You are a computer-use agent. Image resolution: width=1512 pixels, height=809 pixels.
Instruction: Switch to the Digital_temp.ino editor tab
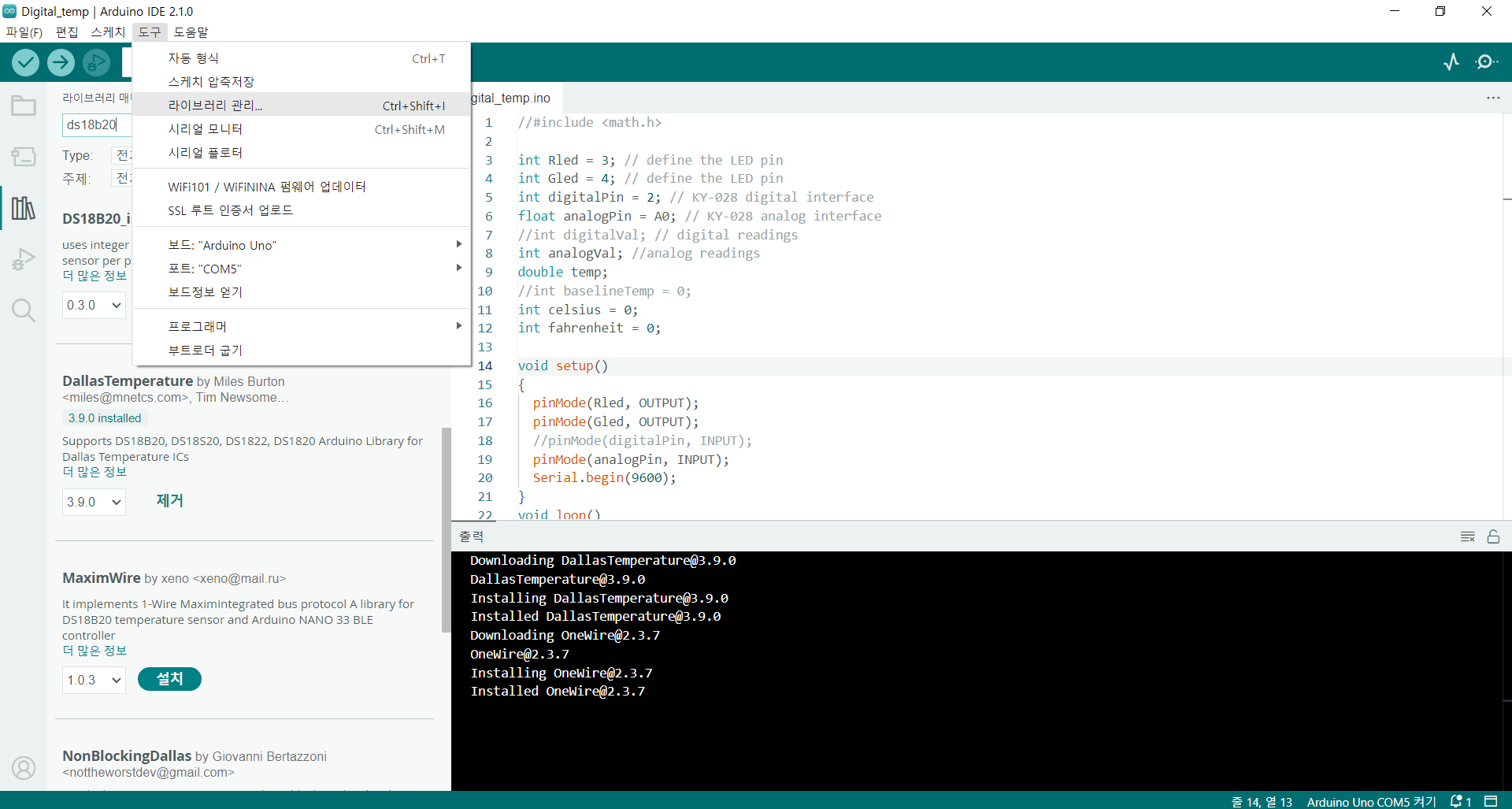(x=510, y=98)
